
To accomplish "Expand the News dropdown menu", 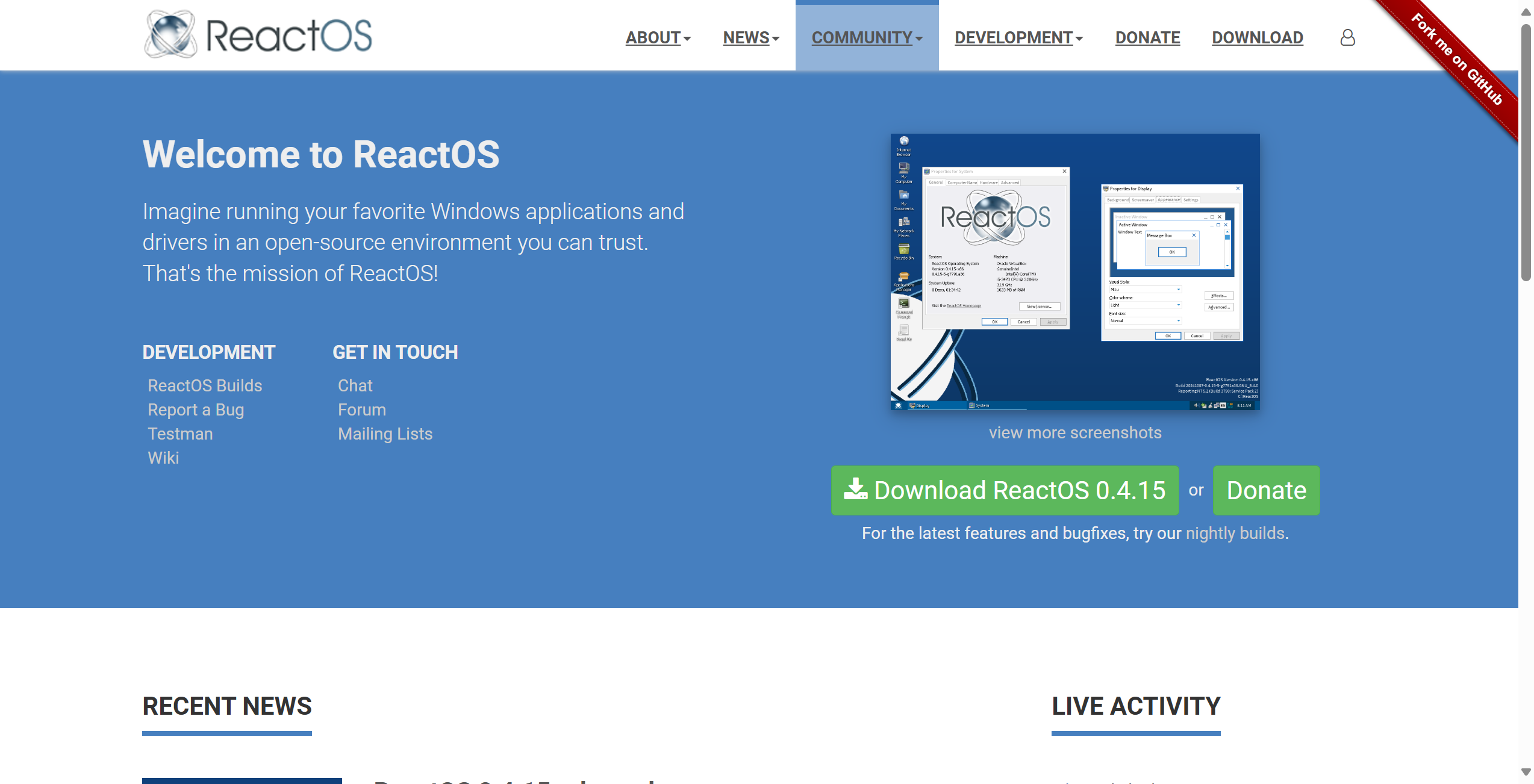I will pyautogui.click(x=751, y=37).
